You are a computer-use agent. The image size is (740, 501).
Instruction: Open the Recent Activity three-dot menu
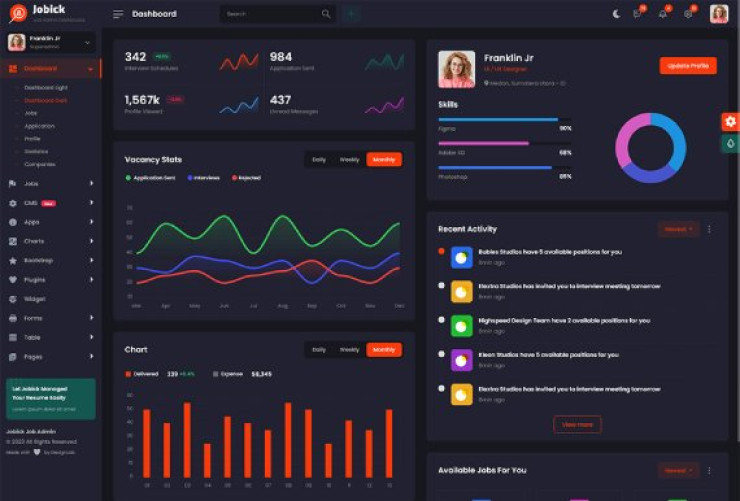[710, 229]
